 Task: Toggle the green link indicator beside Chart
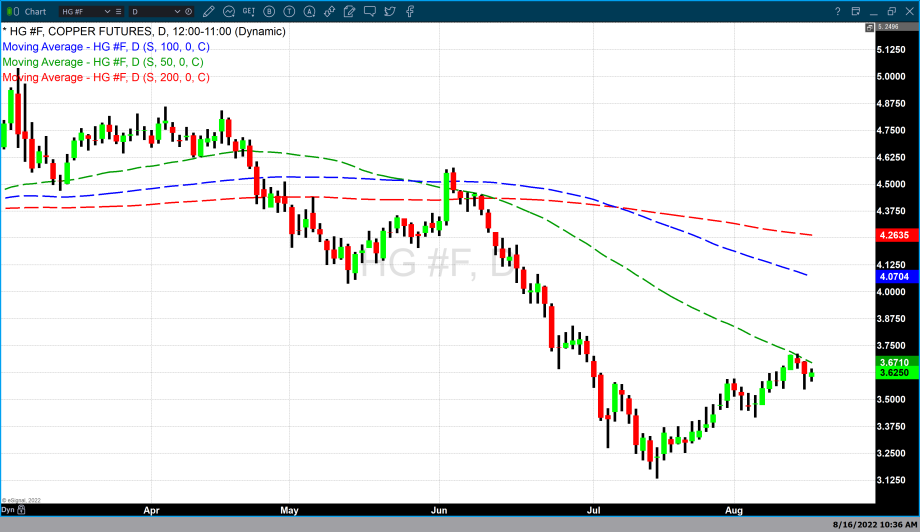(11, 11)
